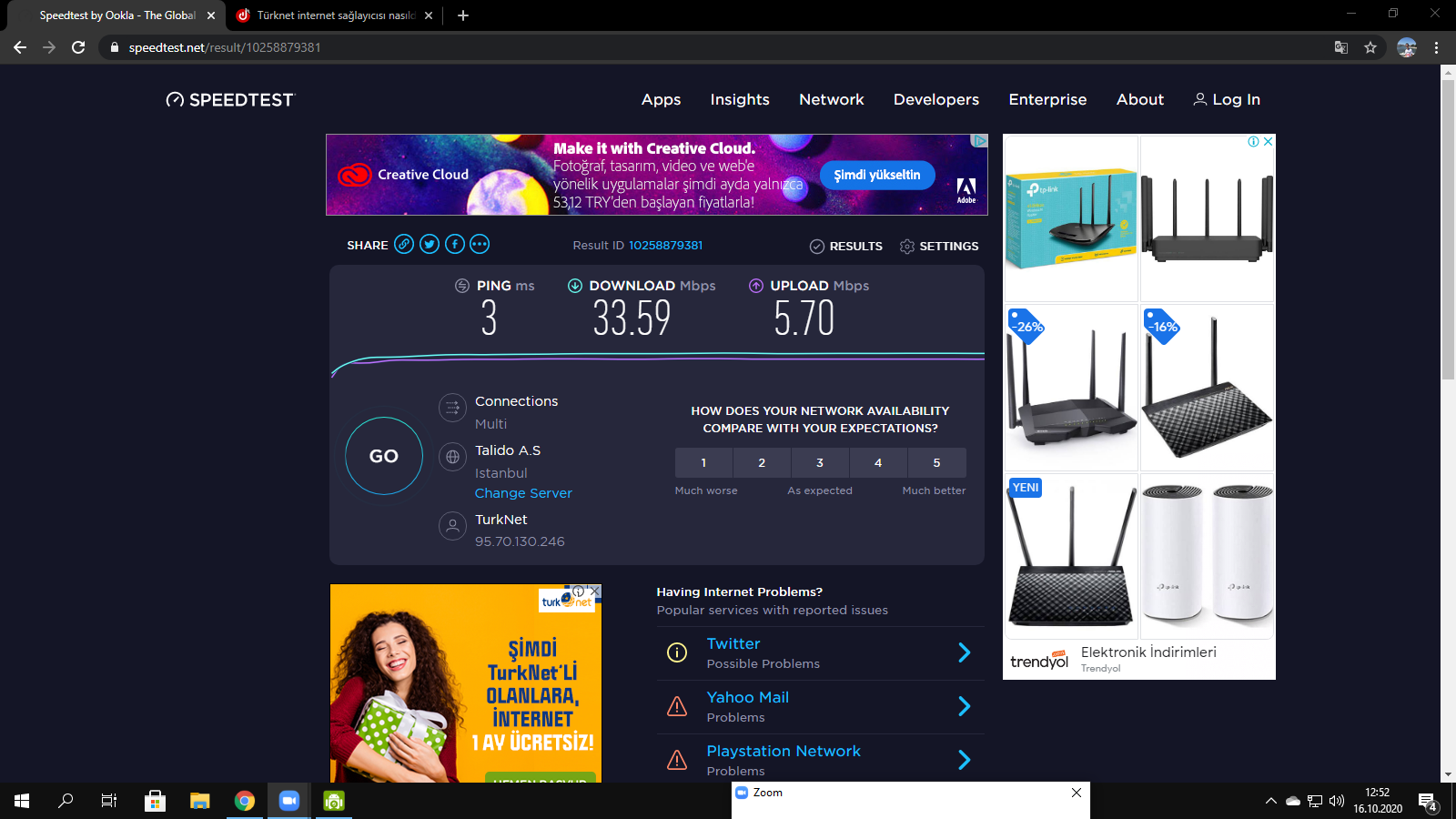Open the TurkNet free month ad
The width and height of the screenshot is (1456, 819).
pos(466,683)
